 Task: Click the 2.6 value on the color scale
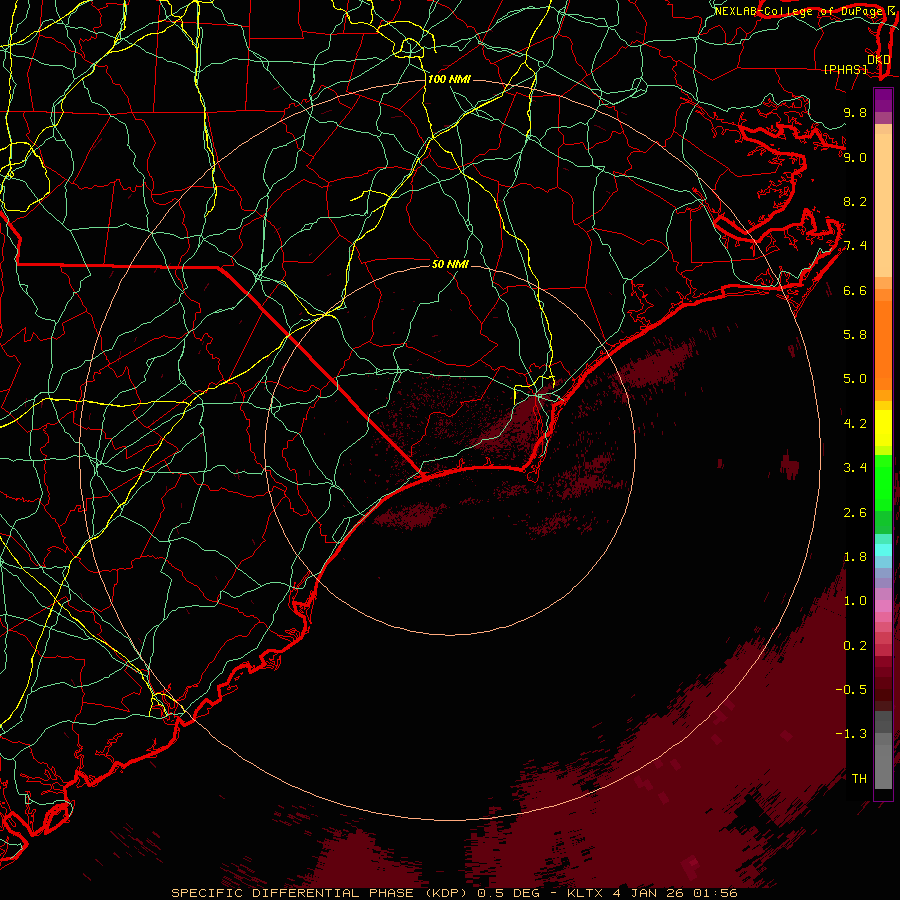click(x=855, y=513)
